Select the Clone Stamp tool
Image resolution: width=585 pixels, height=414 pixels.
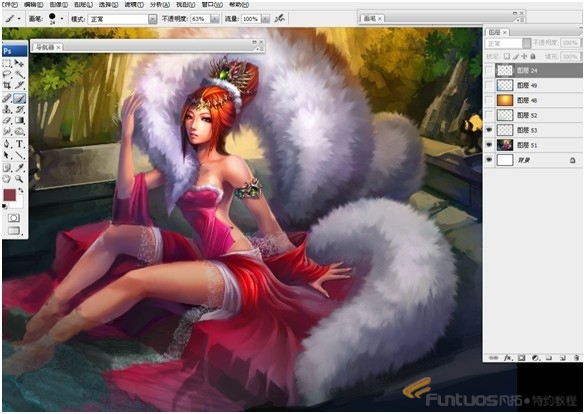[7, 109]
